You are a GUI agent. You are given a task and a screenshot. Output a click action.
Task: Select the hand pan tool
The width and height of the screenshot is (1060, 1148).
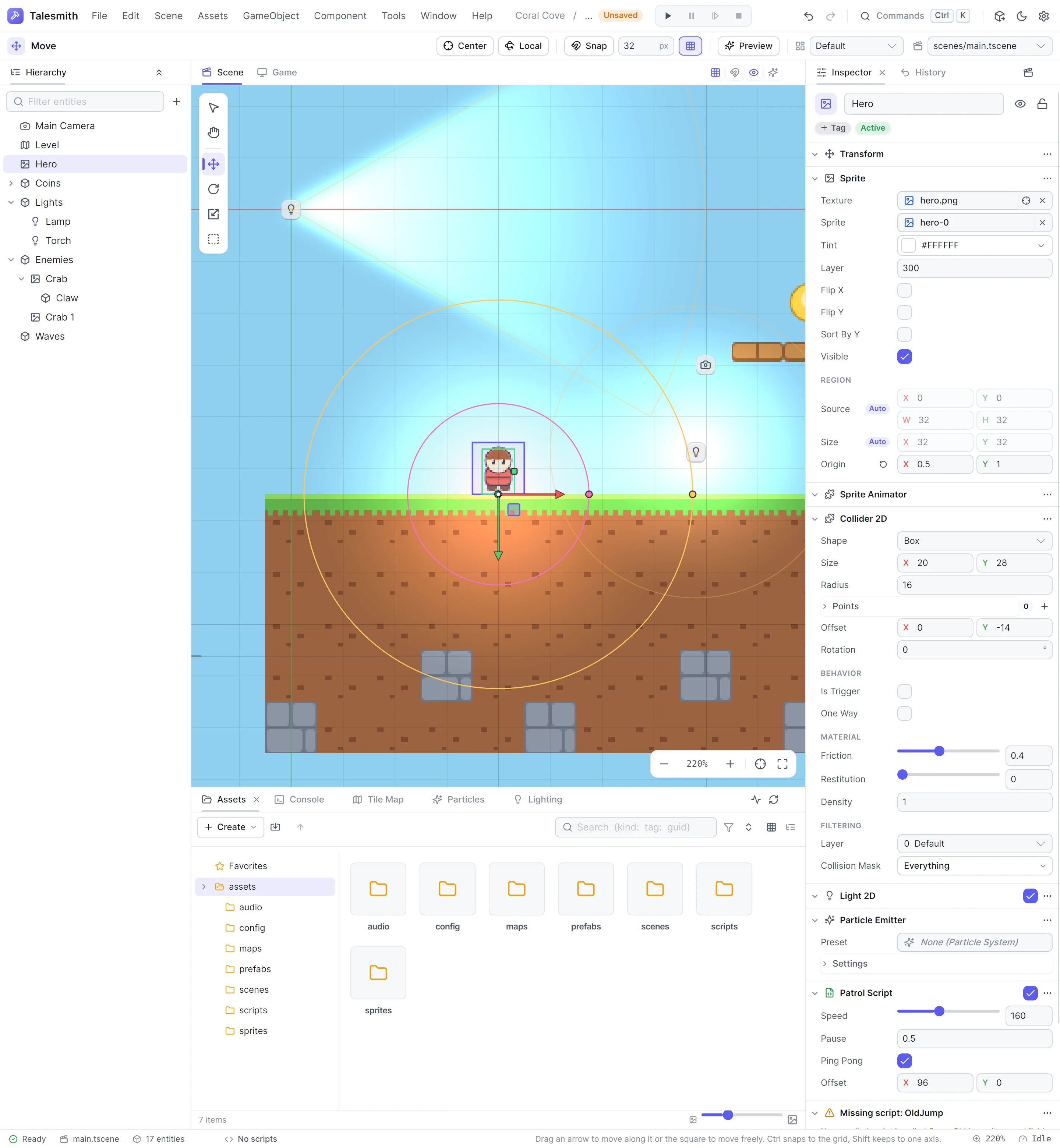pos(213,132)
